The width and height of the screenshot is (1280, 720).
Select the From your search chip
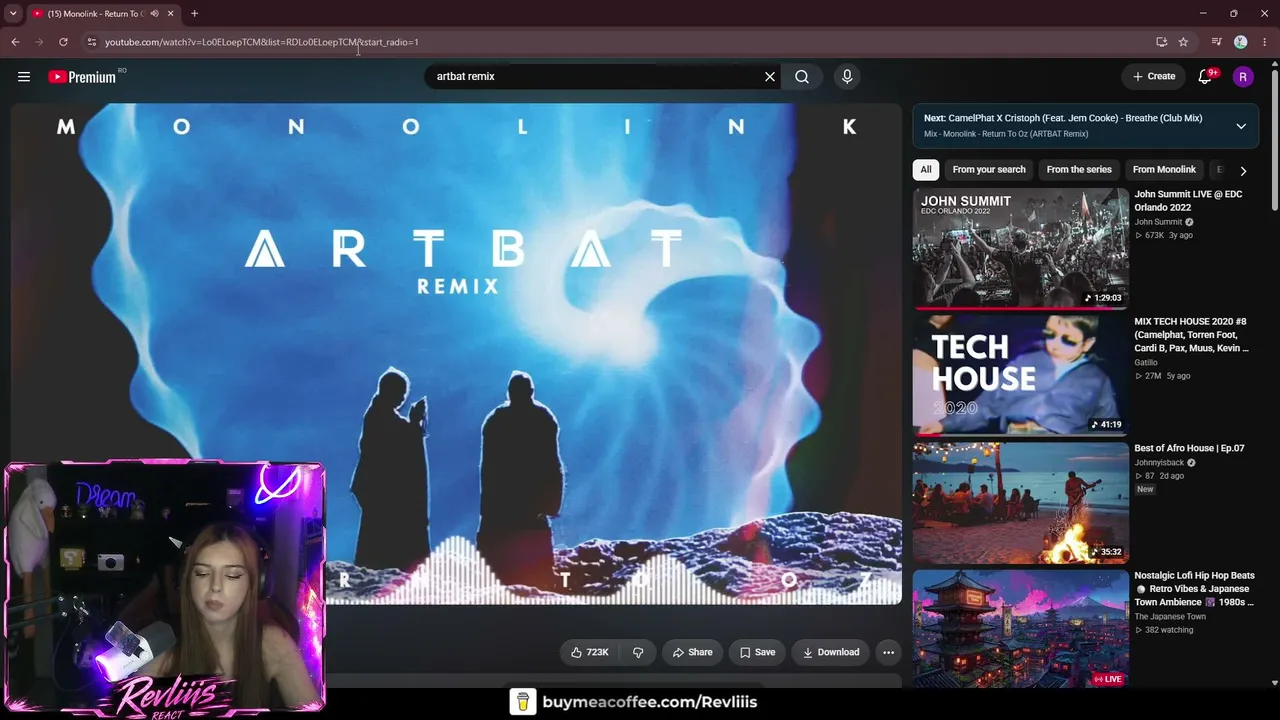989,170
